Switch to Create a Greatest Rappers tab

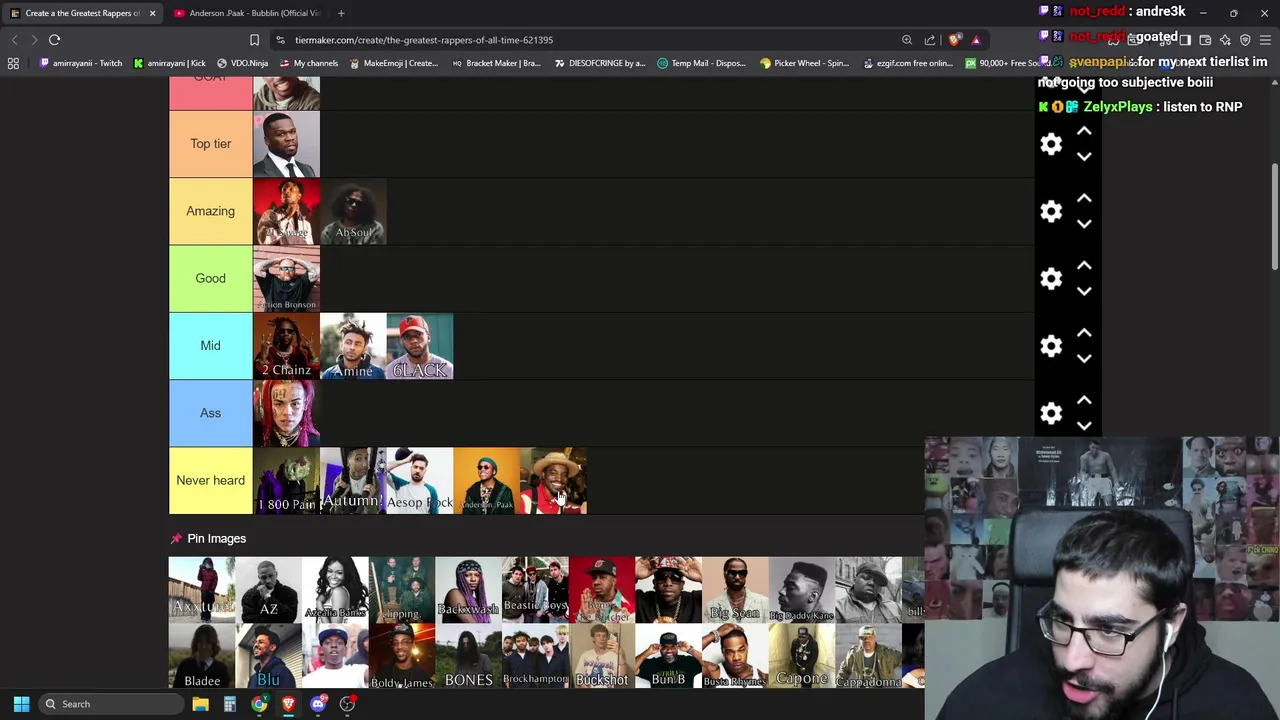pos(82,13)
